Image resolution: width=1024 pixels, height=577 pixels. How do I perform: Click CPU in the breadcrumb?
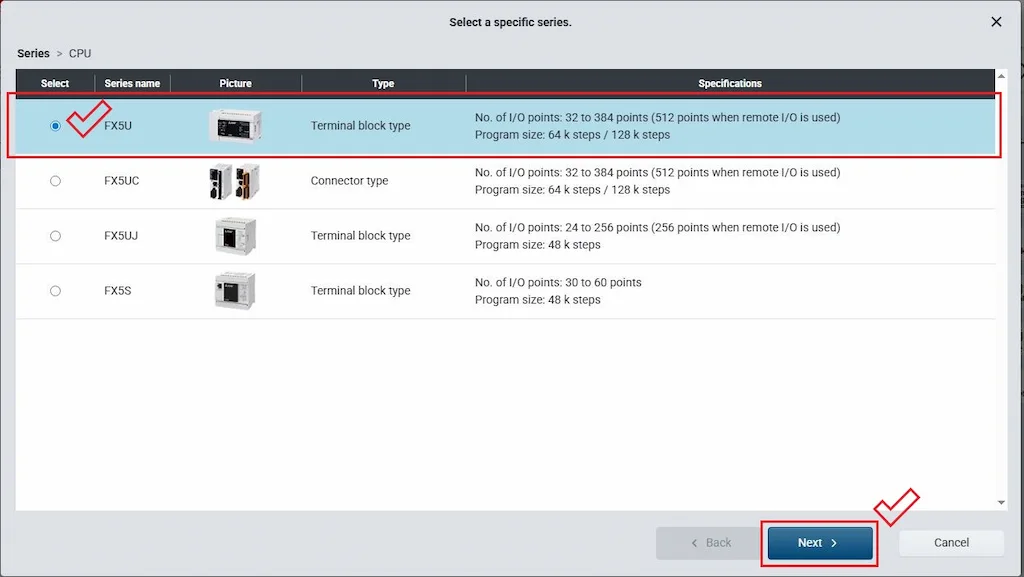tap(80, 54)
